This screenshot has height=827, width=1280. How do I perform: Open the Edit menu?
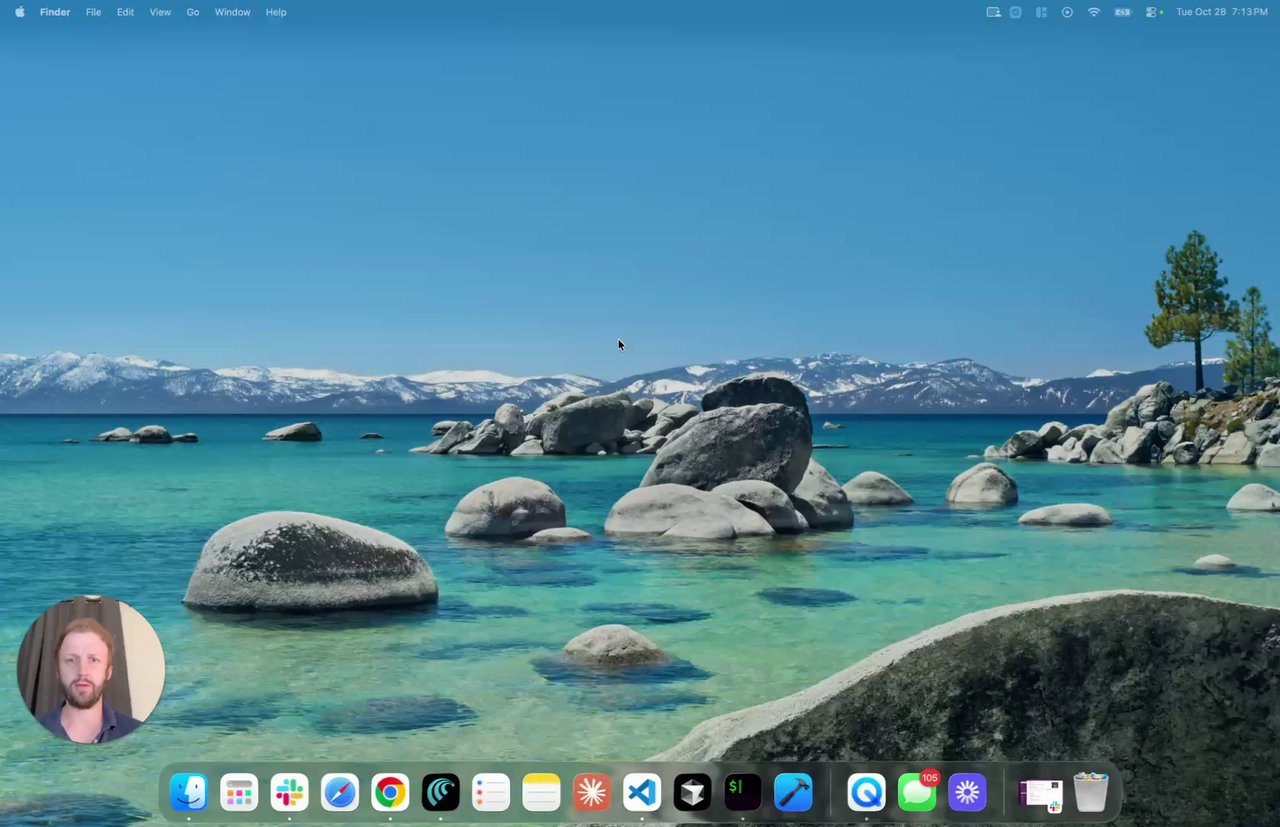coord(125,12)
